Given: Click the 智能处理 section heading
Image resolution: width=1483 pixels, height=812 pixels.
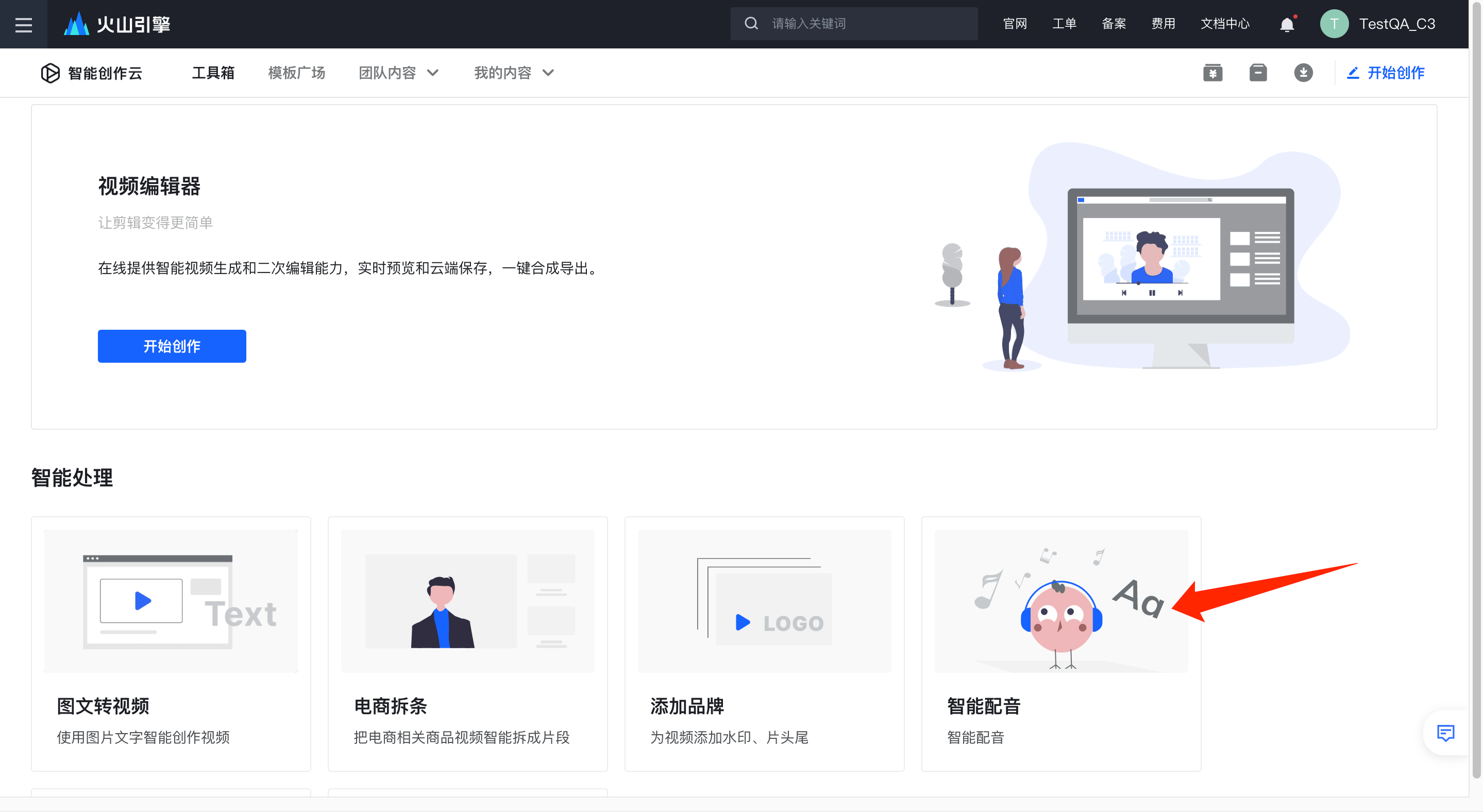Looking at the screenshot, I should [x=72, y=478].
